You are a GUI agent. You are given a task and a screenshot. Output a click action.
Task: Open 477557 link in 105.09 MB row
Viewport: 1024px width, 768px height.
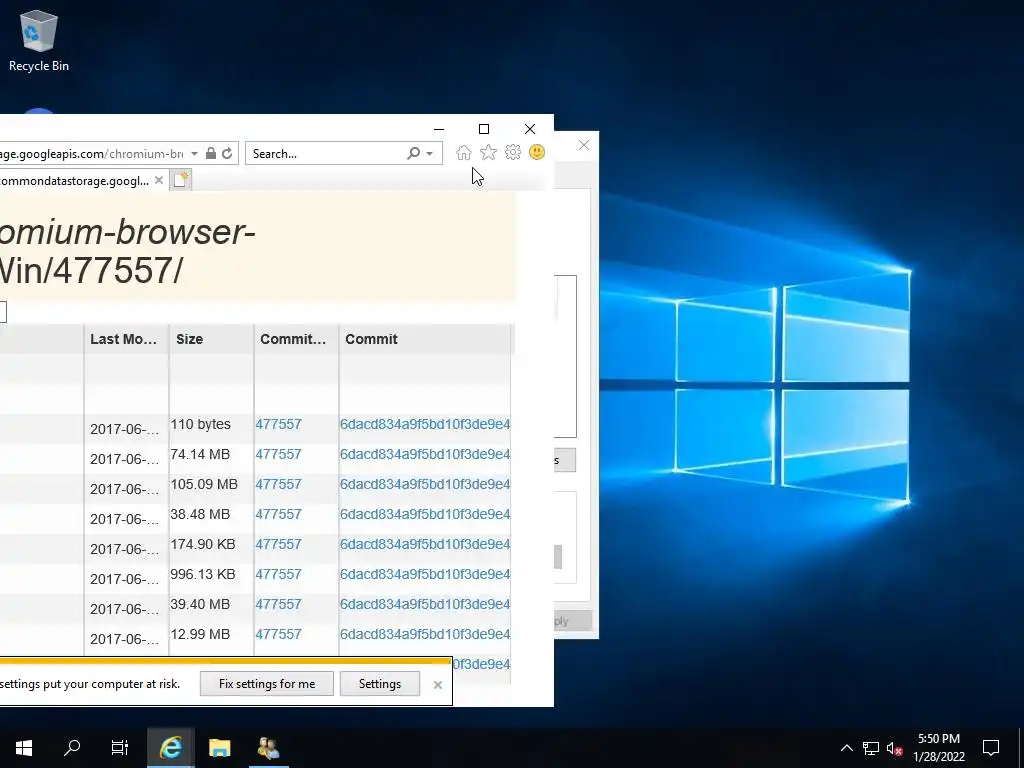click(278, 484)
